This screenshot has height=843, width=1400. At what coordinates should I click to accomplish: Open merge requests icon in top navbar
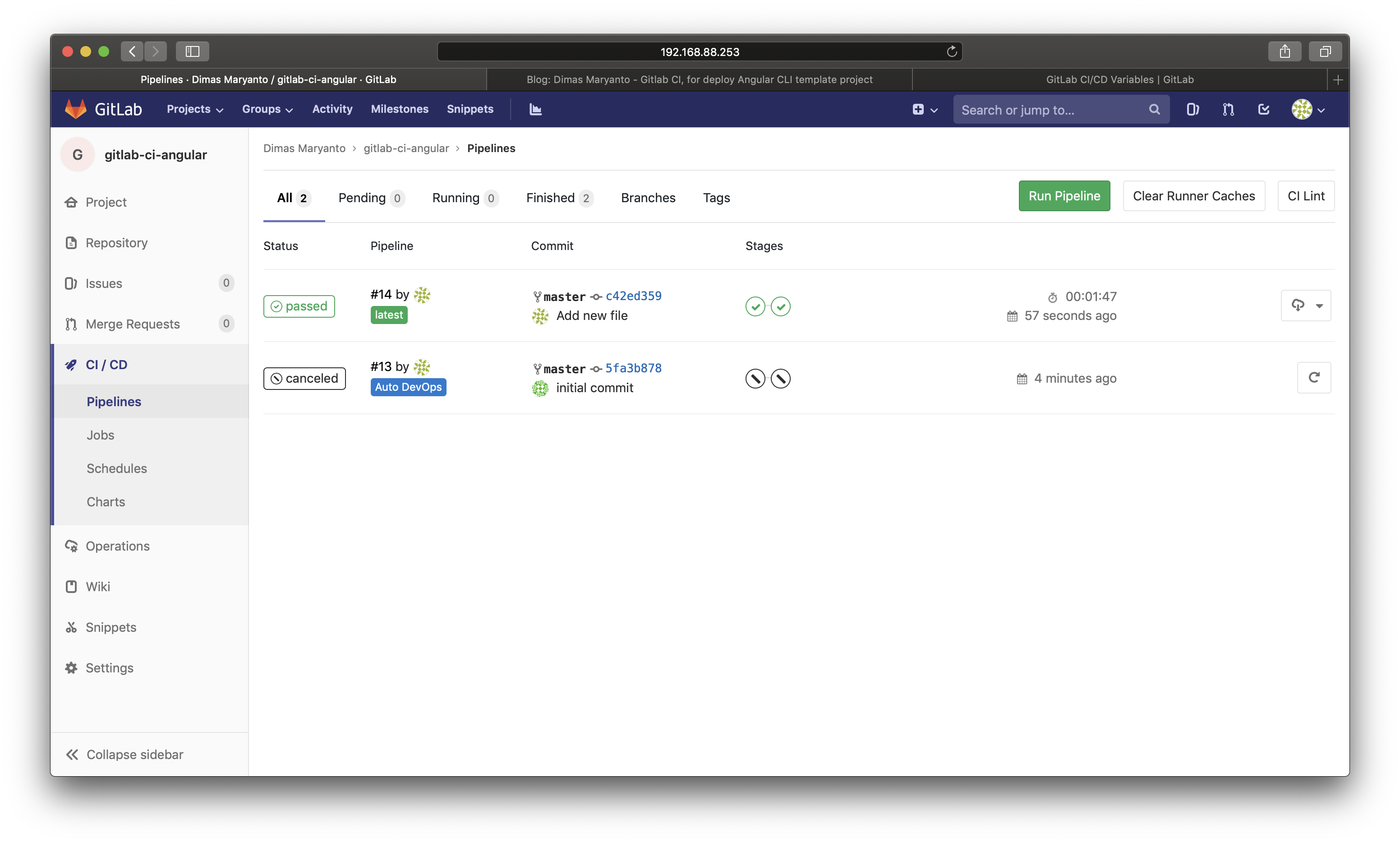click(1228, 109)
